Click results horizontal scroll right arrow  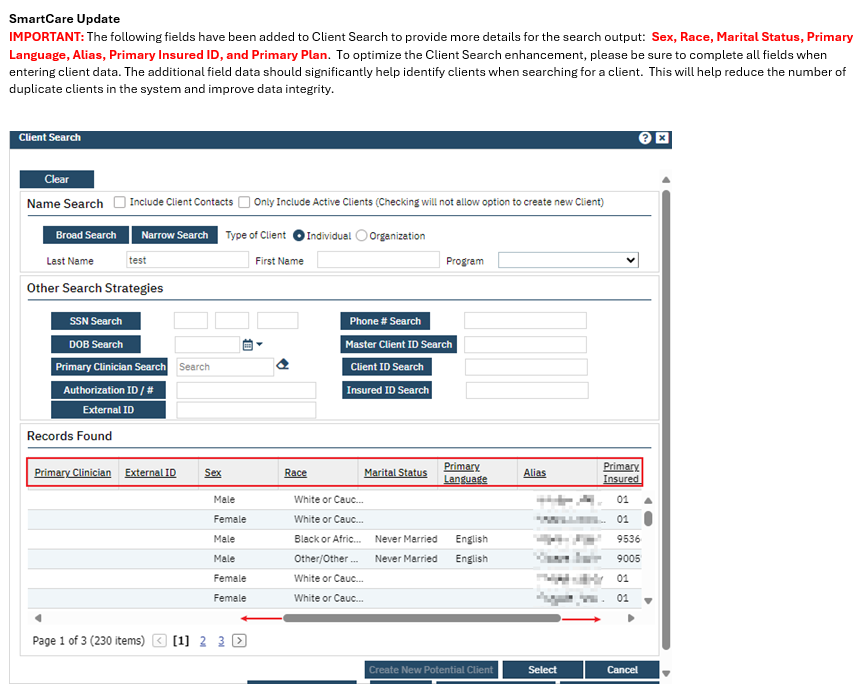point(631,618)
